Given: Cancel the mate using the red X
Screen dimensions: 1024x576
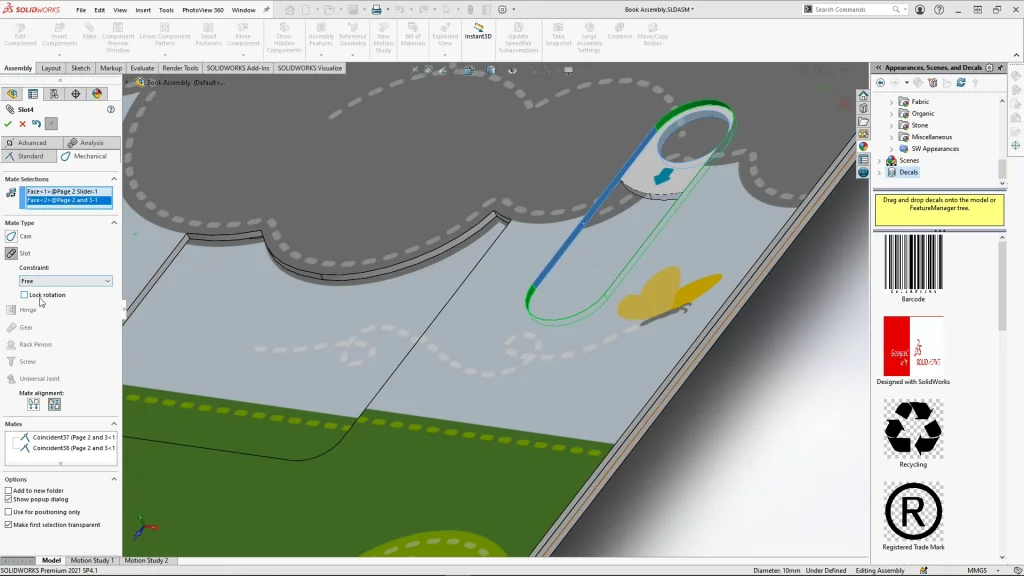Looking at the screenshot, I should [x=22, y=124].
